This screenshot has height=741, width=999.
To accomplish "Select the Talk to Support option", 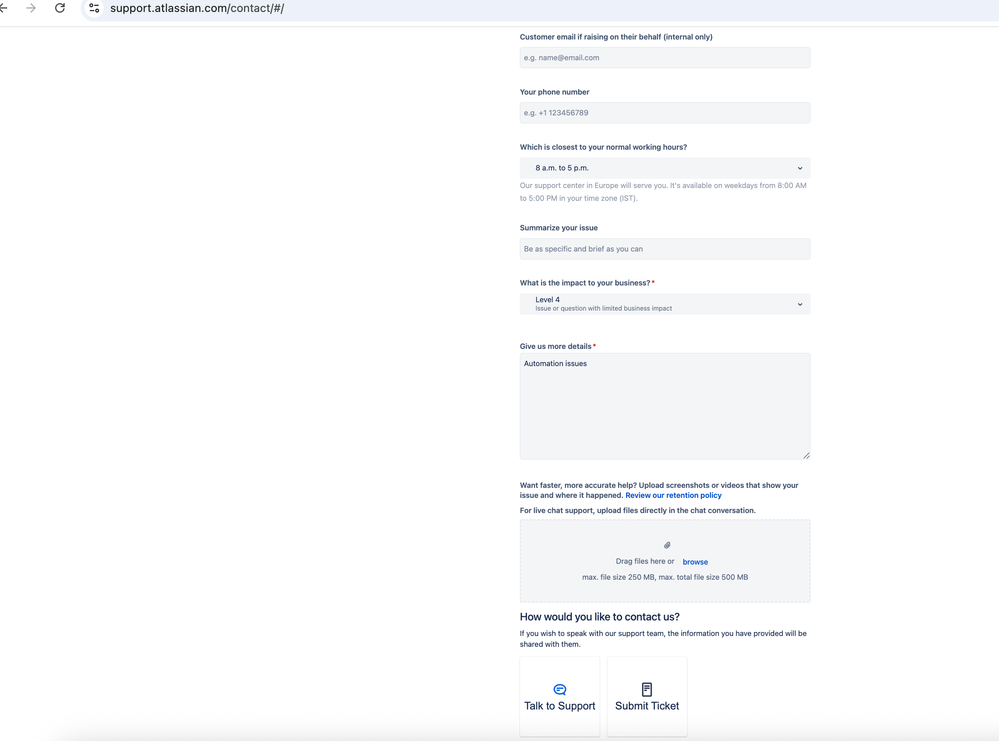I will pos(559,696).
